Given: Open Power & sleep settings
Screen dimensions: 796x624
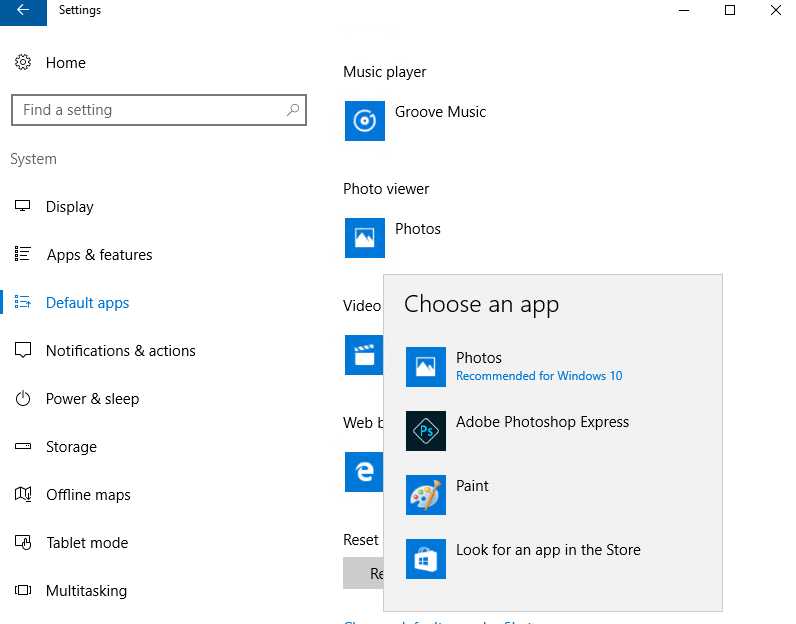Looking at the screenshot, I should (x=92, y=399).
